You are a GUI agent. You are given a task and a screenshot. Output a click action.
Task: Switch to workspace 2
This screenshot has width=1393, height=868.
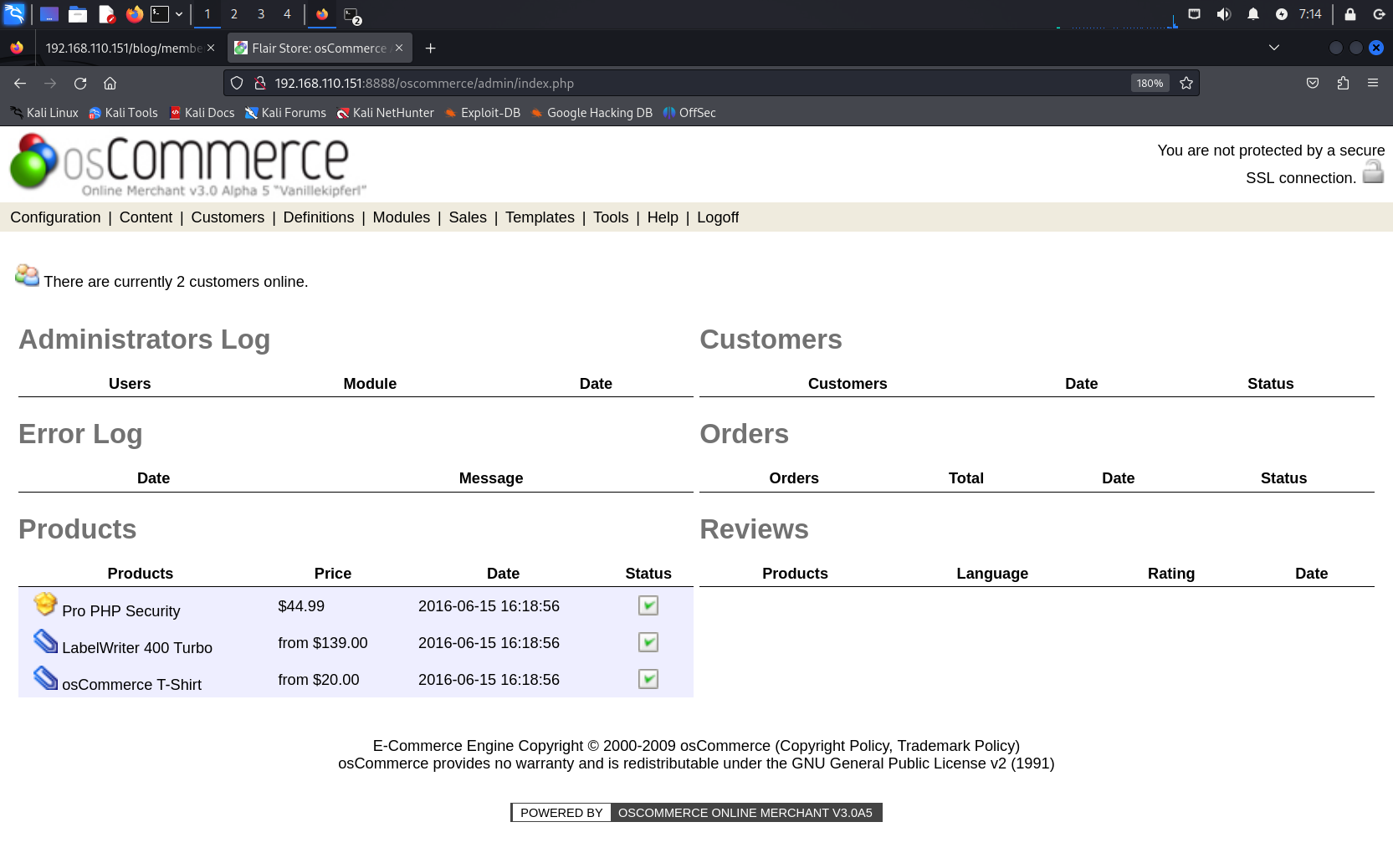234,14
